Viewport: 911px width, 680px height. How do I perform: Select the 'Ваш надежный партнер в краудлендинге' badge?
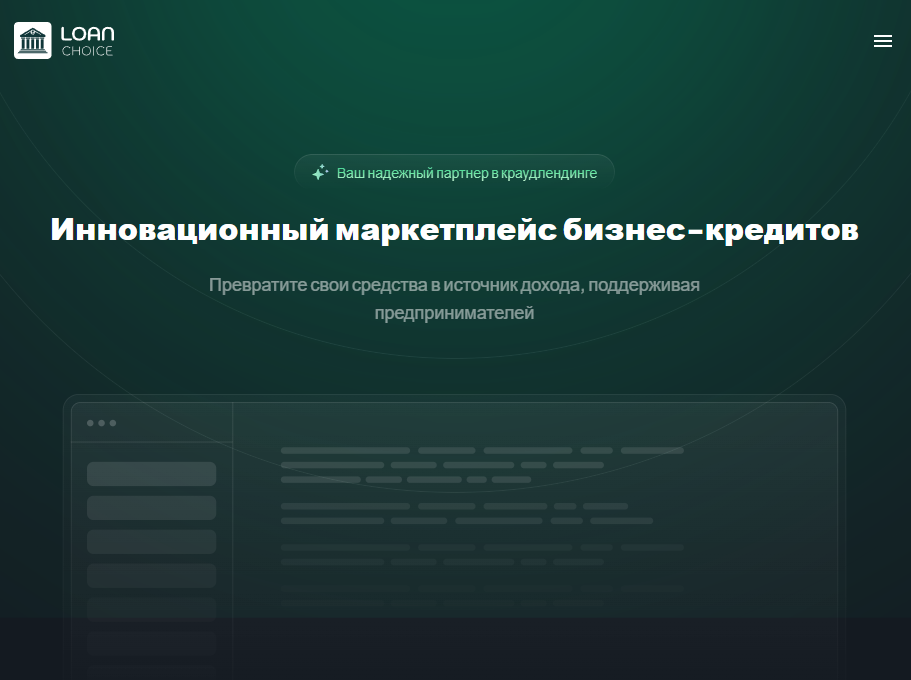tap(455, 173)
